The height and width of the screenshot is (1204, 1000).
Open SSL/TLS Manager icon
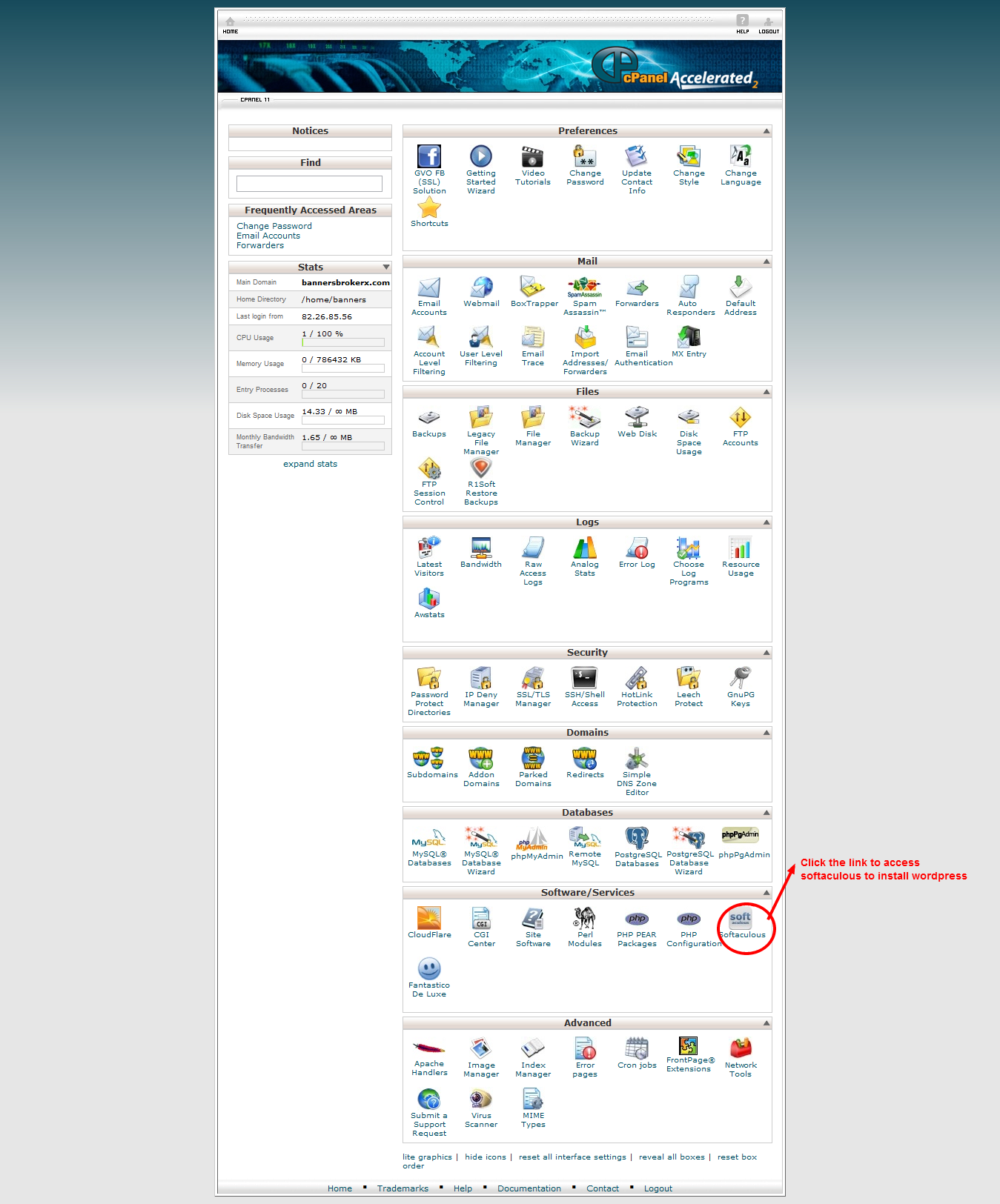(533, 679)
